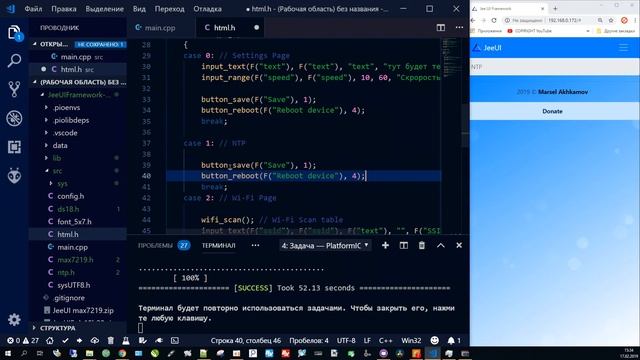The height and width of the screenshot is (360, 640).
Task: Click the Donate link in browser page
Action: (552, 111)
